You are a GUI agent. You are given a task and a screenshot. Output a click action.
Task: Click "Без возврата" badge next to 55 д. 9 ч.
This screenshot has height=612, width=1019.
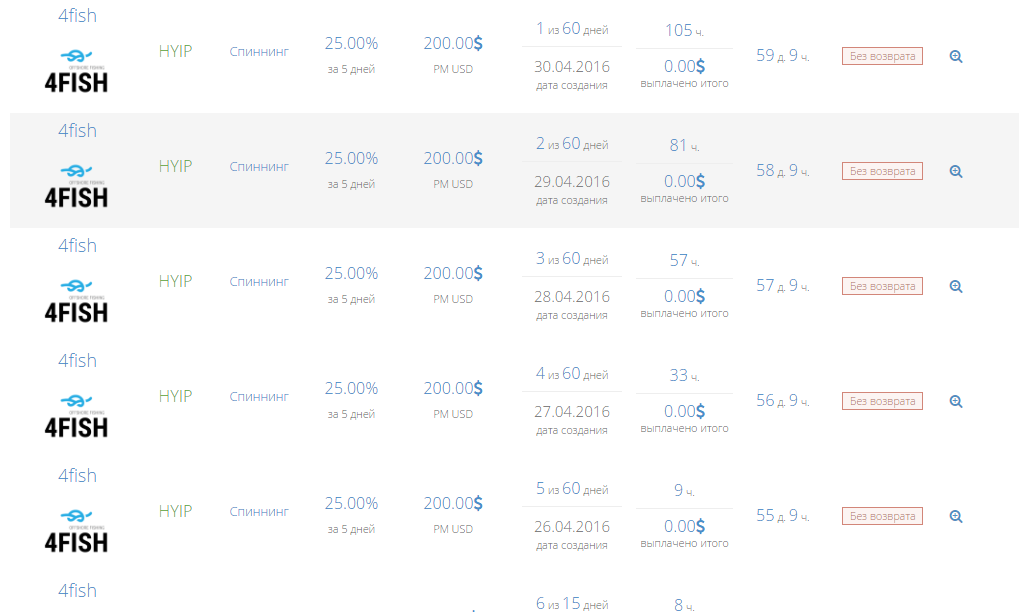(882, 516)
